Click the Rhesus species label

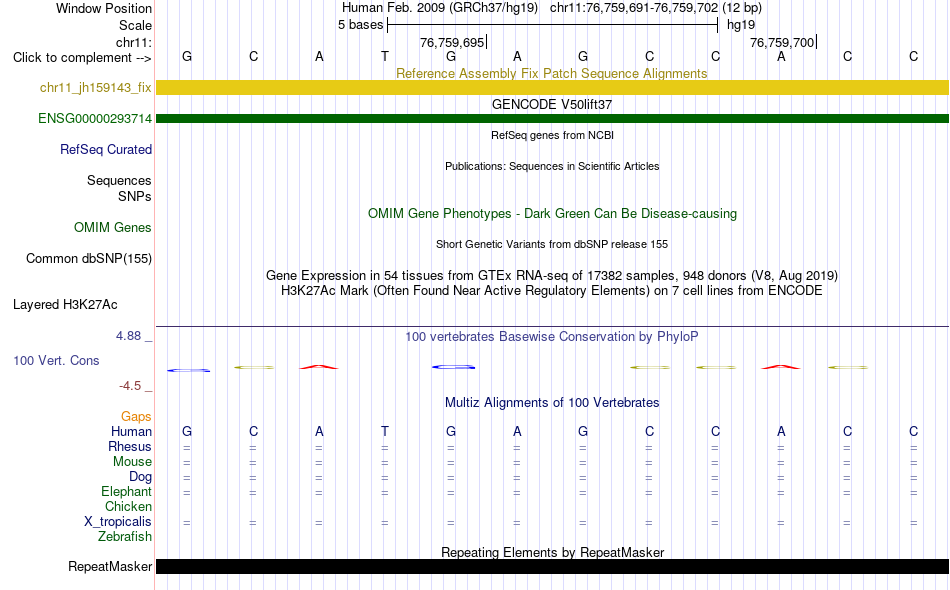point(130,447)
